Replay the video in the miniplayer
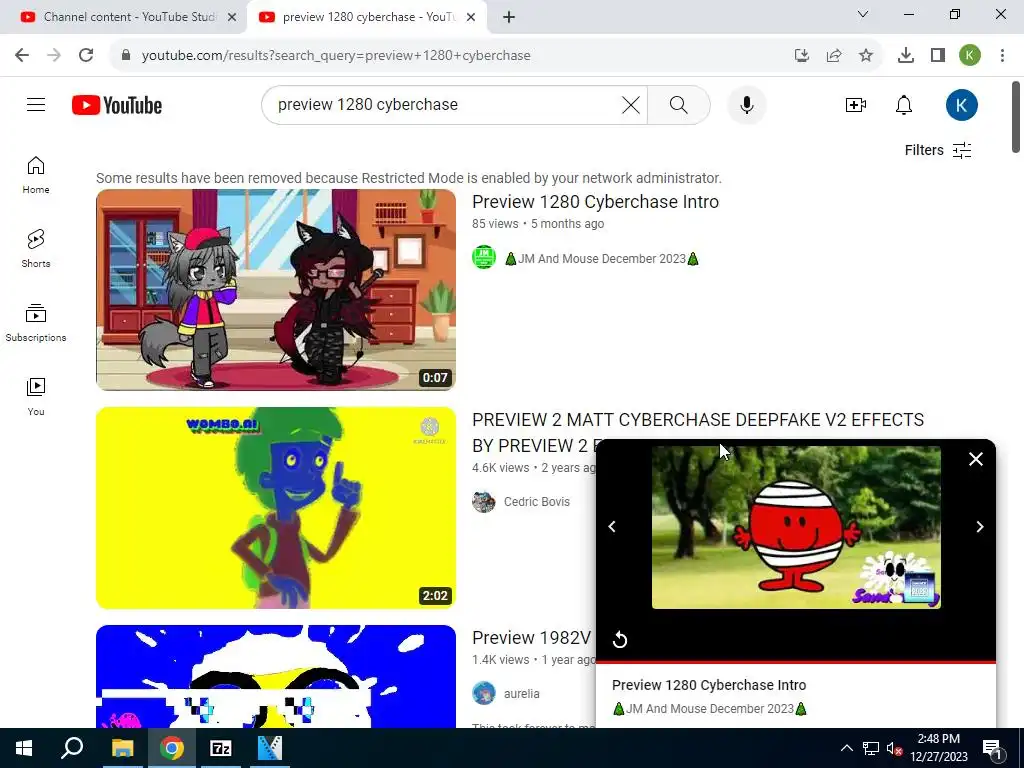1024x768 pixels. (x=620, y=639)
